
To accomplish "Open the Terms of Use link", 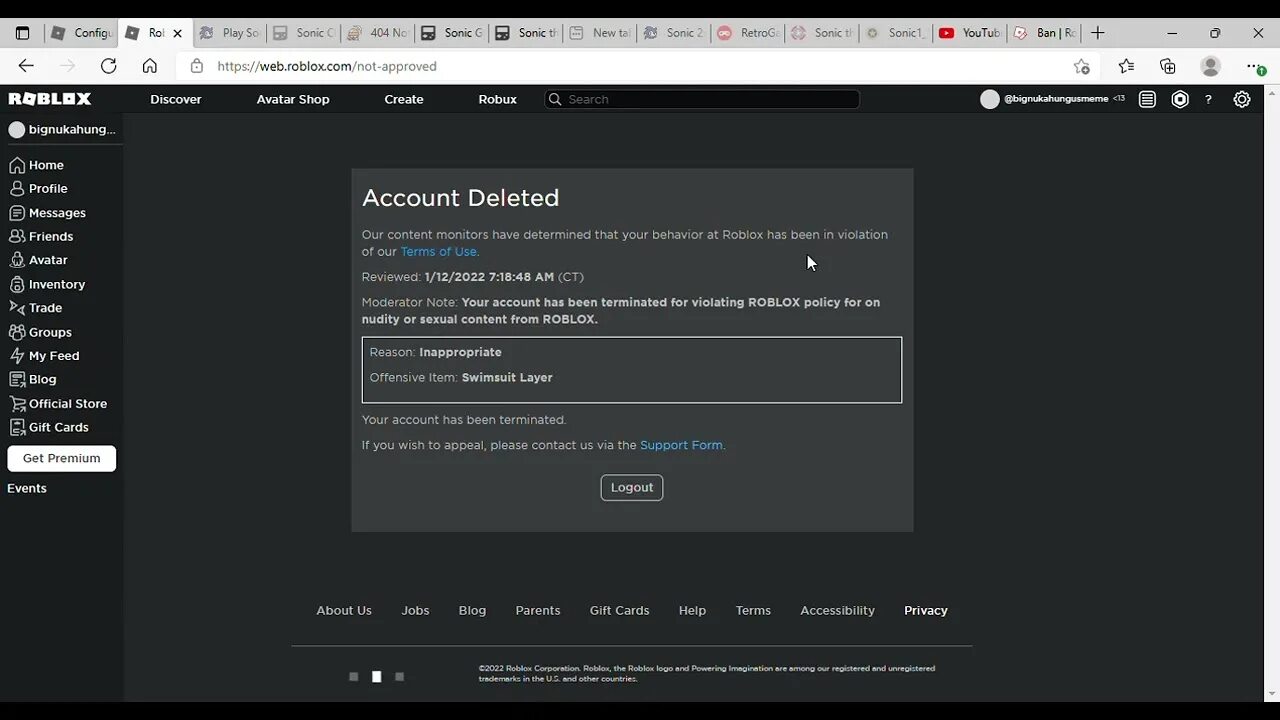I will pos(439,251).
